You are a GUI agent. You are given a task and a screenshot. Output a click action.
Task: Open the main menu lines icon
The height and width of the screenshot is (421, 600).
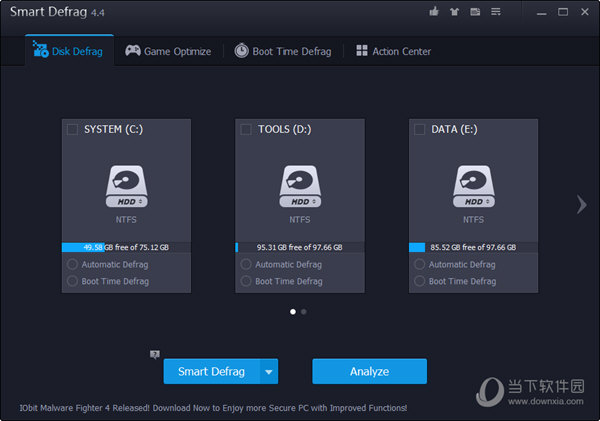tap(496, 12)
